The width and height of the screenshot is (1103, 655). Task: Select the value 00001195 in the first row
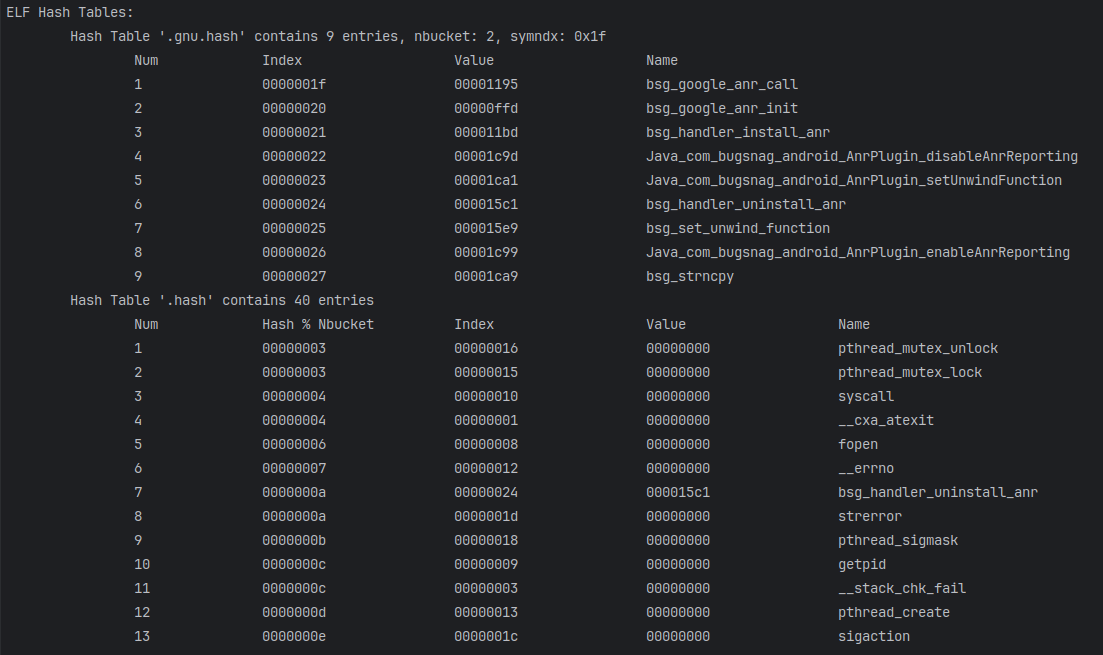(486, 84)
